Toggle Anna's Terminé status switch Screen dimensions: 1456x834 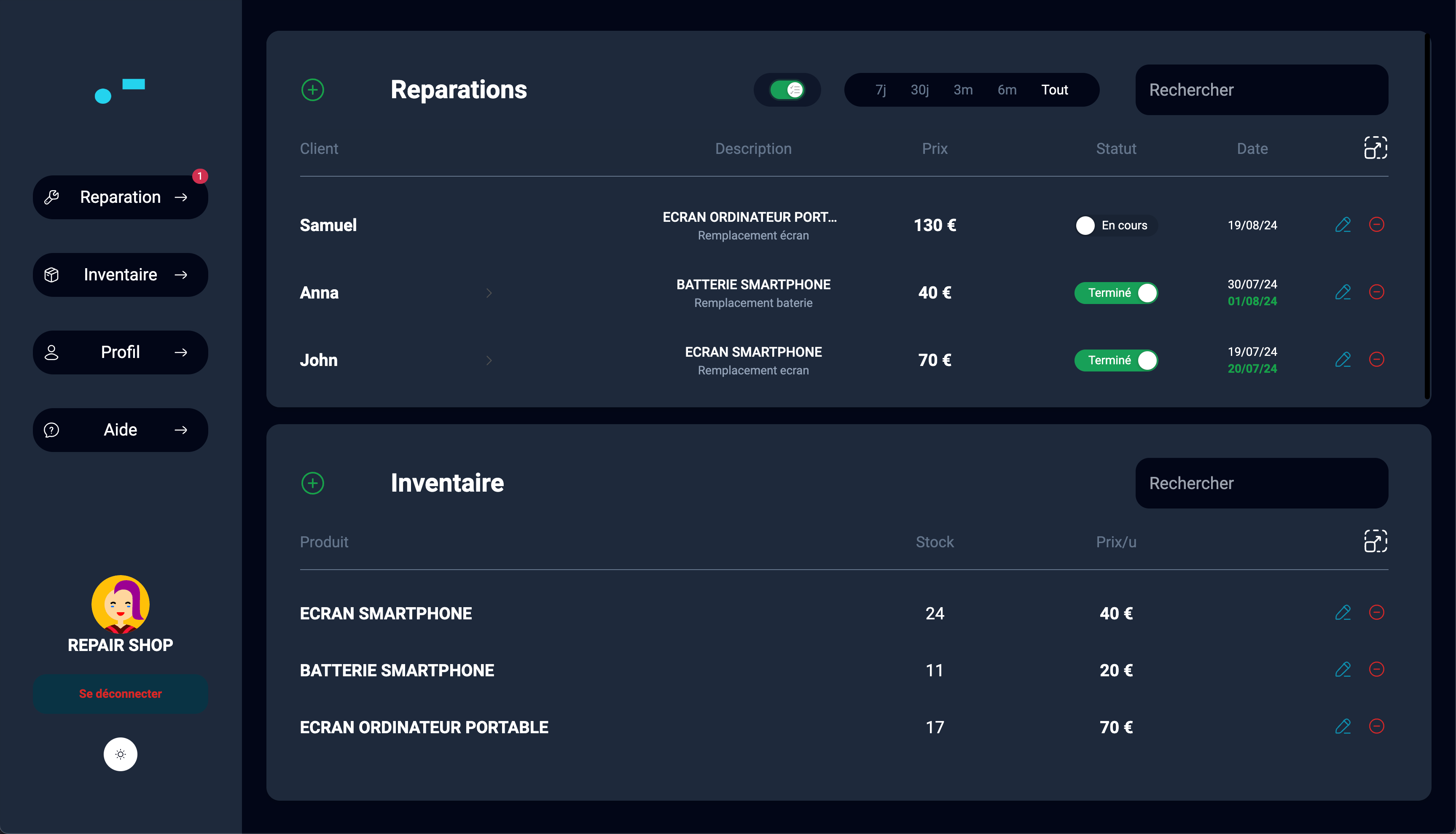pyautogui.click(x=1116, y=293)
